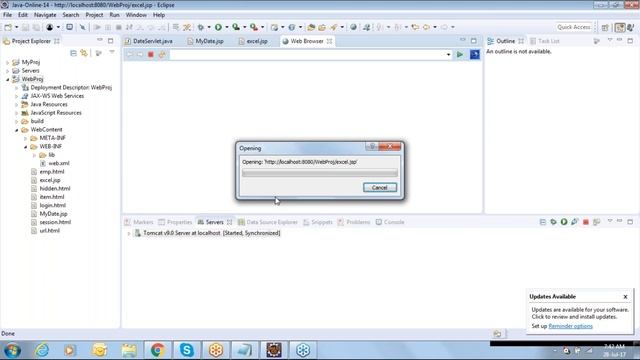Stop the server using red square in Servers view
The width and height of the screenshot is (640, 360).
586,222
